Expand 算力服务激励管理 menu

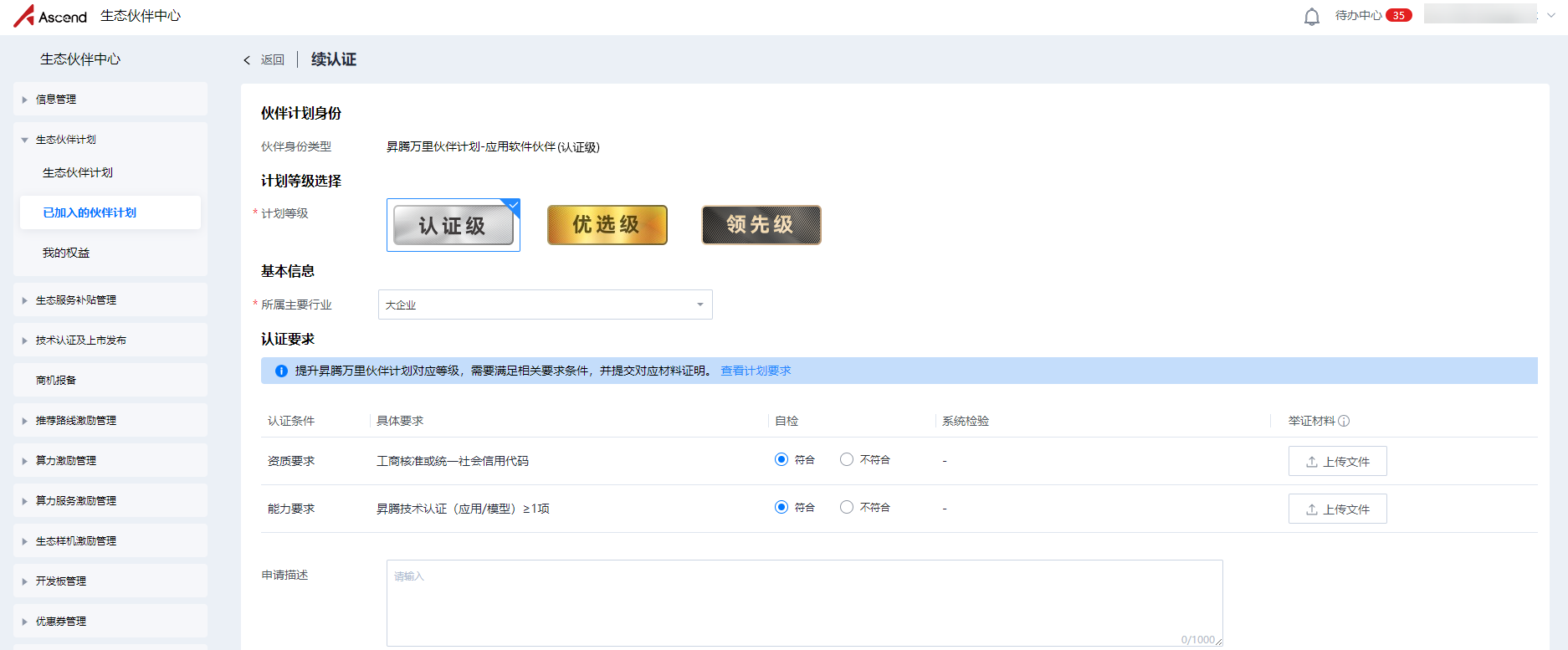(110, 500)
